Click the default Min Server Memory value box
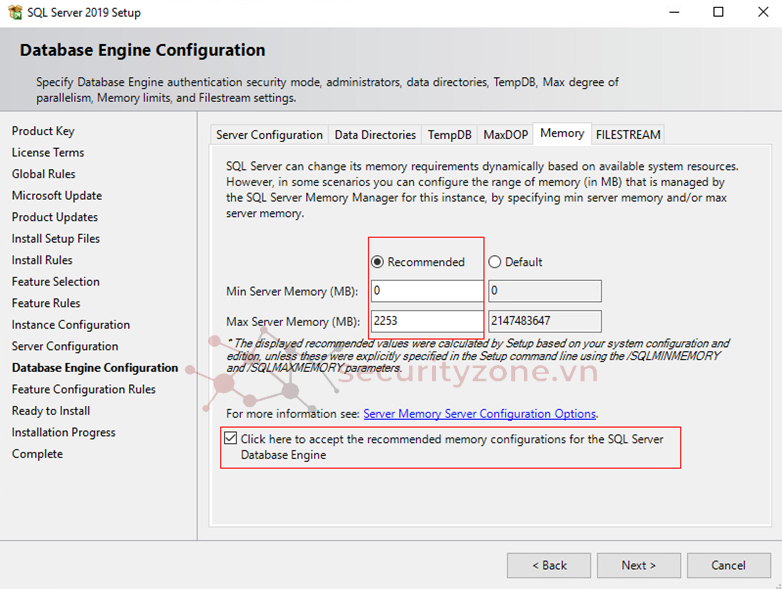 click(x=544, y=291)
